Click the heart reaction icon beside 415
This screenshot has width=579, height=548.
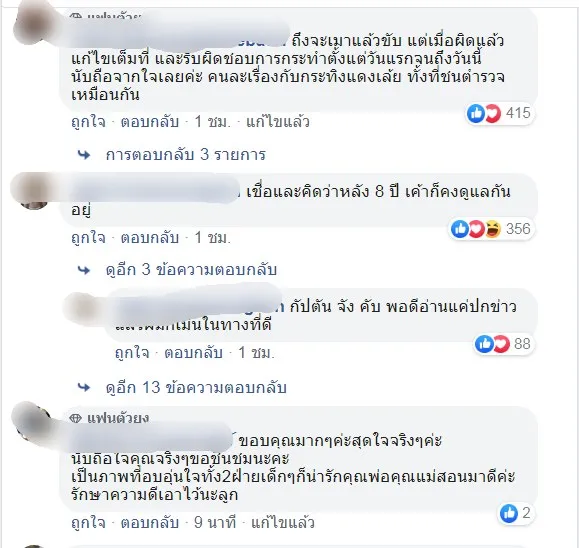pos(493,113)
